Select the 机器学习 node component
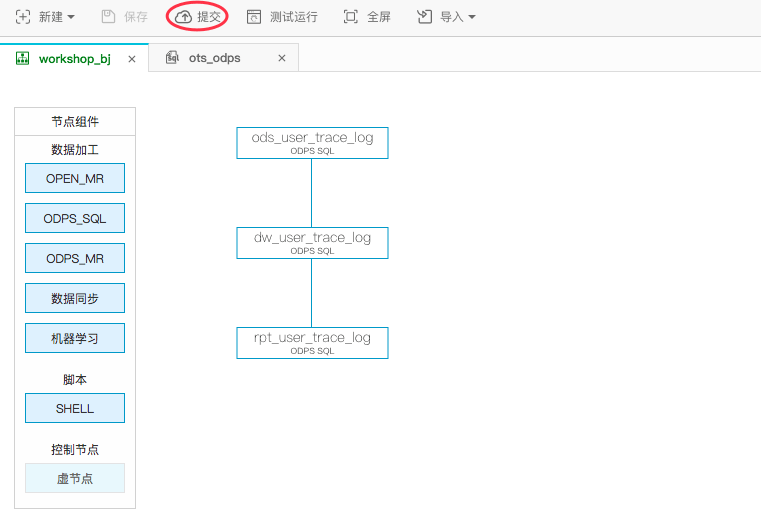 point(75,338)
